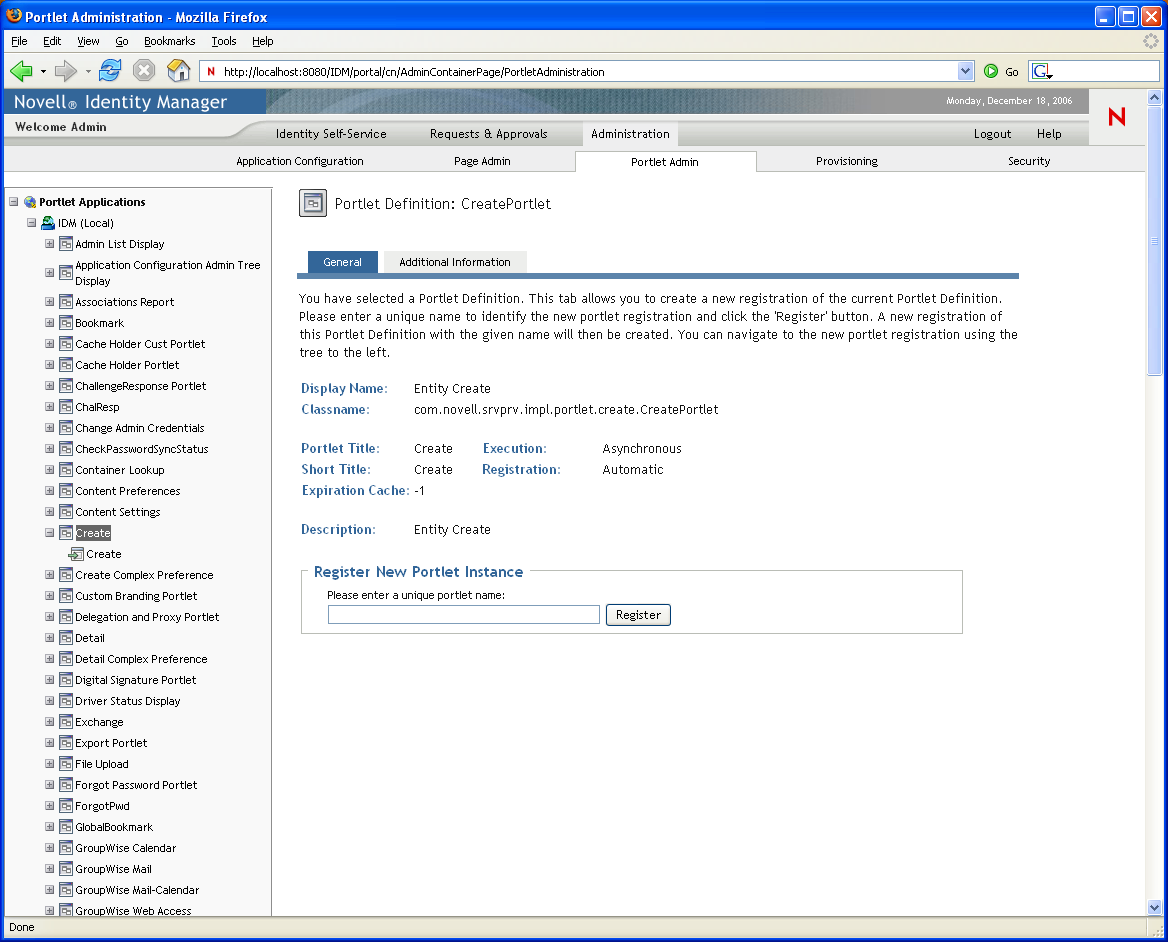1168x942 pixels.
Task: Open the Provisioning tab
Action: coord(846,161)
